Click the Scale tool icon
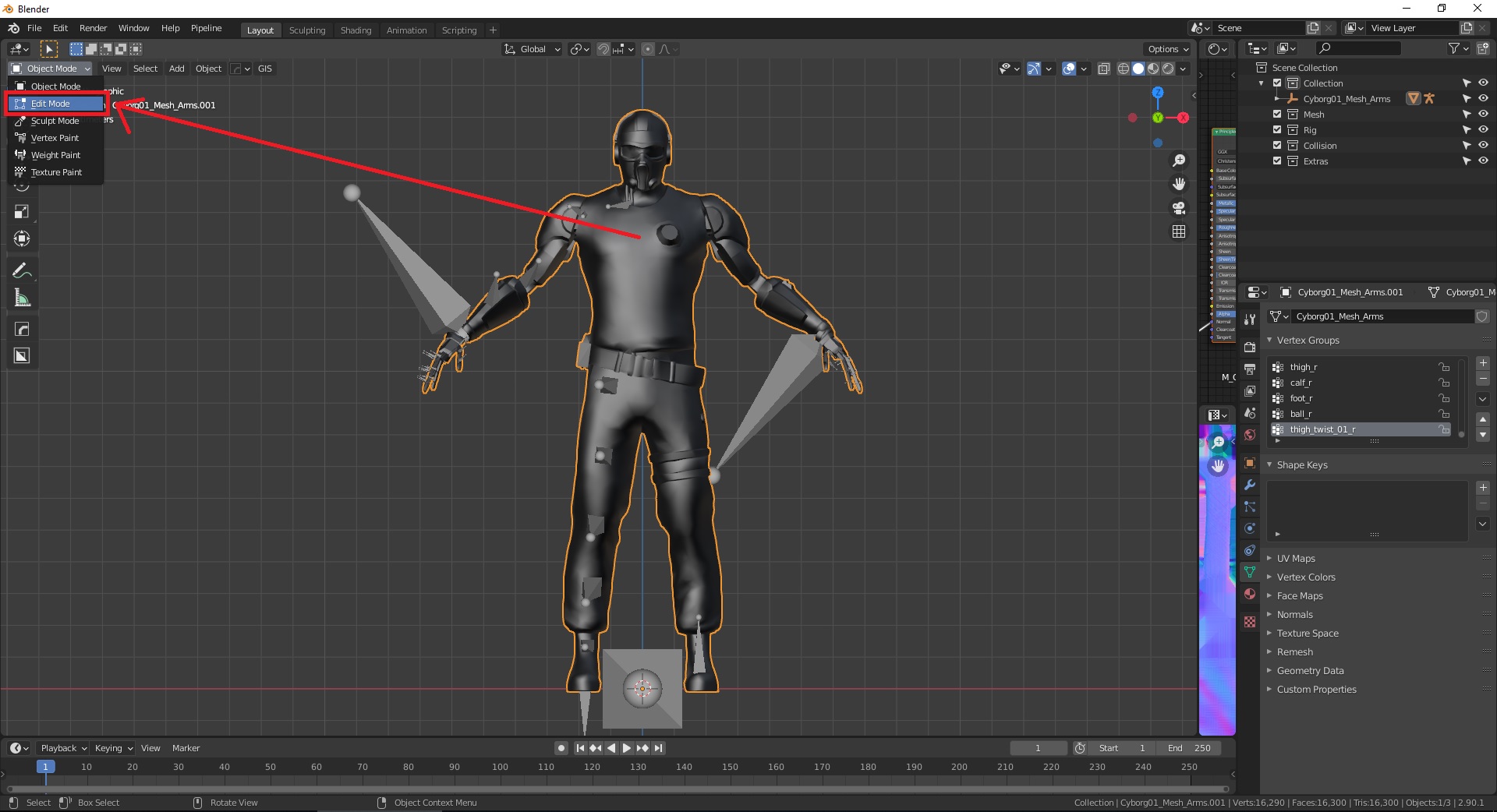 [22, 212]
